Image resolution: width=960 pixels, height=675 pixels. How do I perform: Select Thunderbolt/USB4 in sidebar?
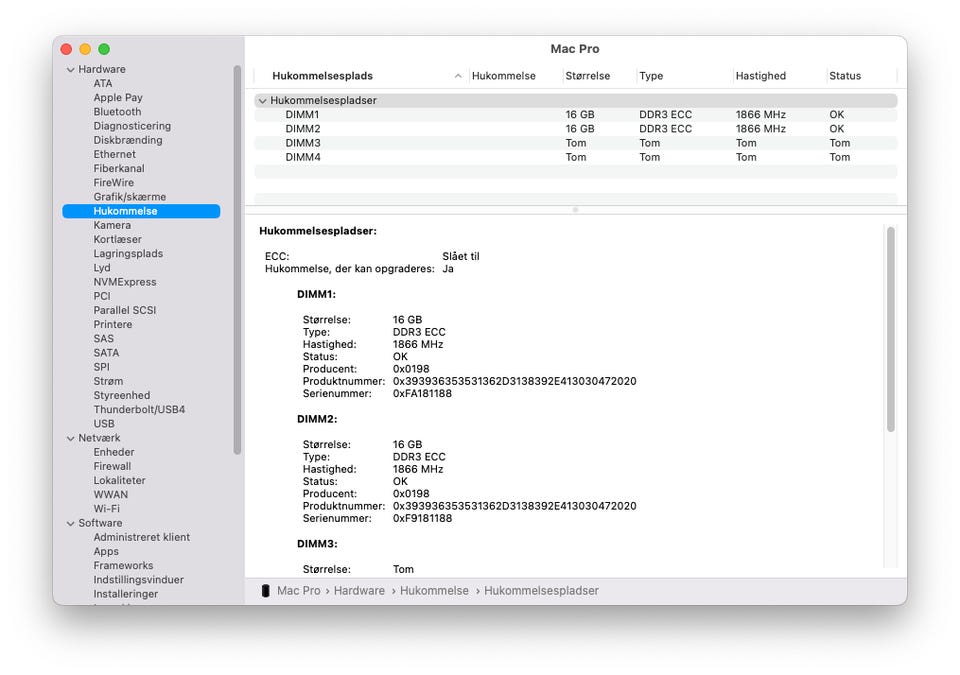click(139, 410)
